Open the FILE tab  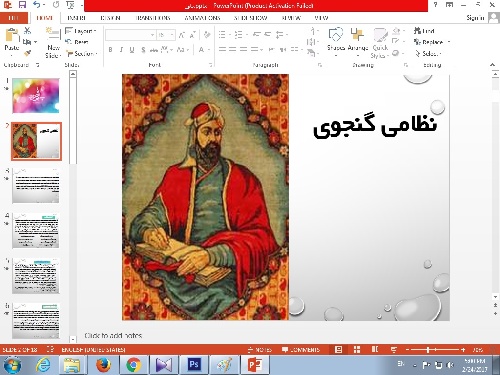(x=14, y=18)
